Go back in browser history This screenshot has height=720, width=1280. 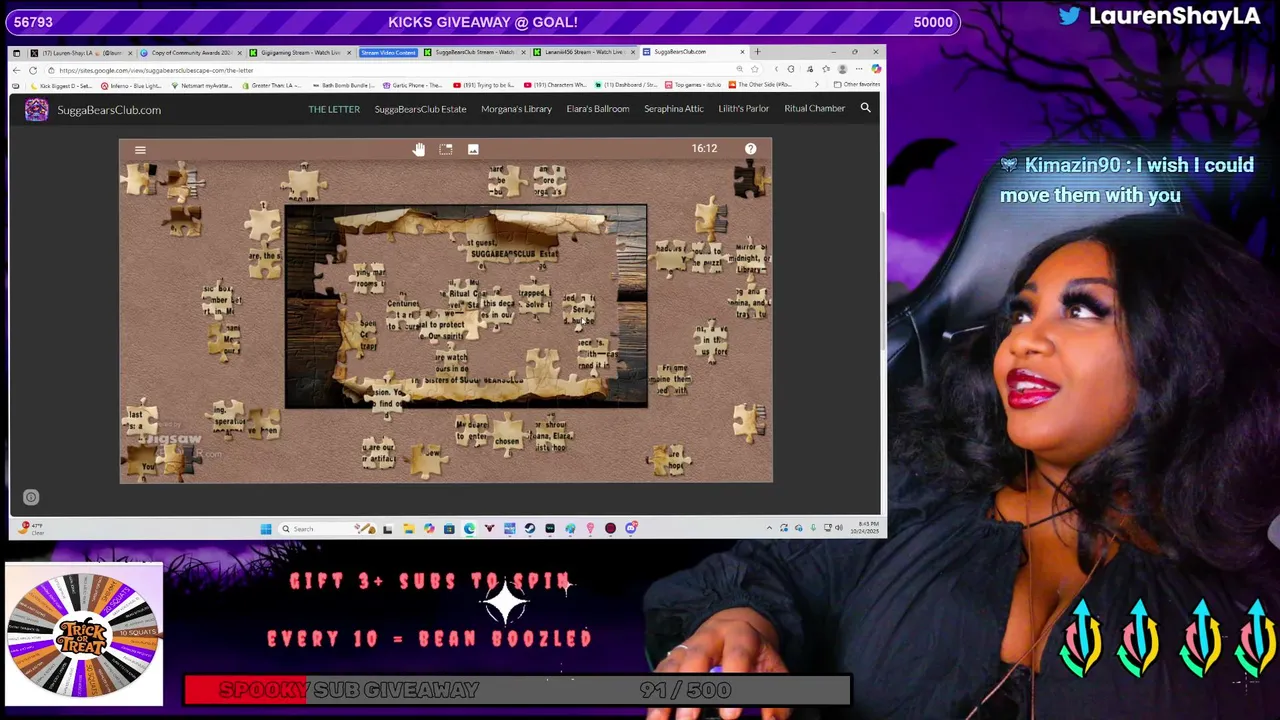[17, 70]
